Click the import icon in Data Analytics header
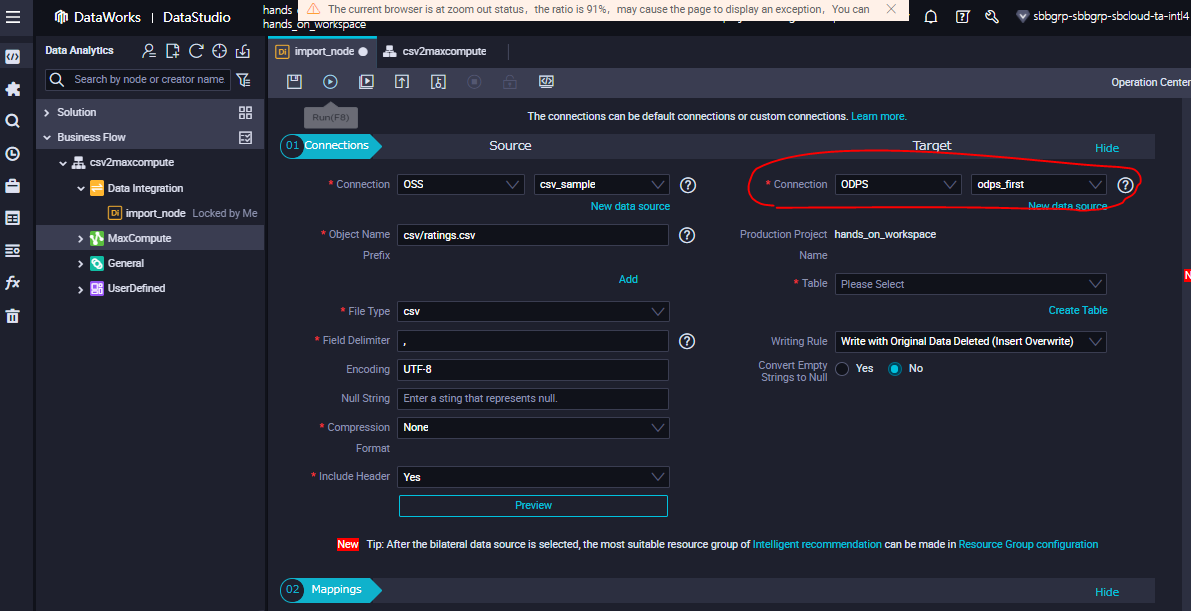The width and height of the screenshot is (1191, 611). click(x=243, y=51)
